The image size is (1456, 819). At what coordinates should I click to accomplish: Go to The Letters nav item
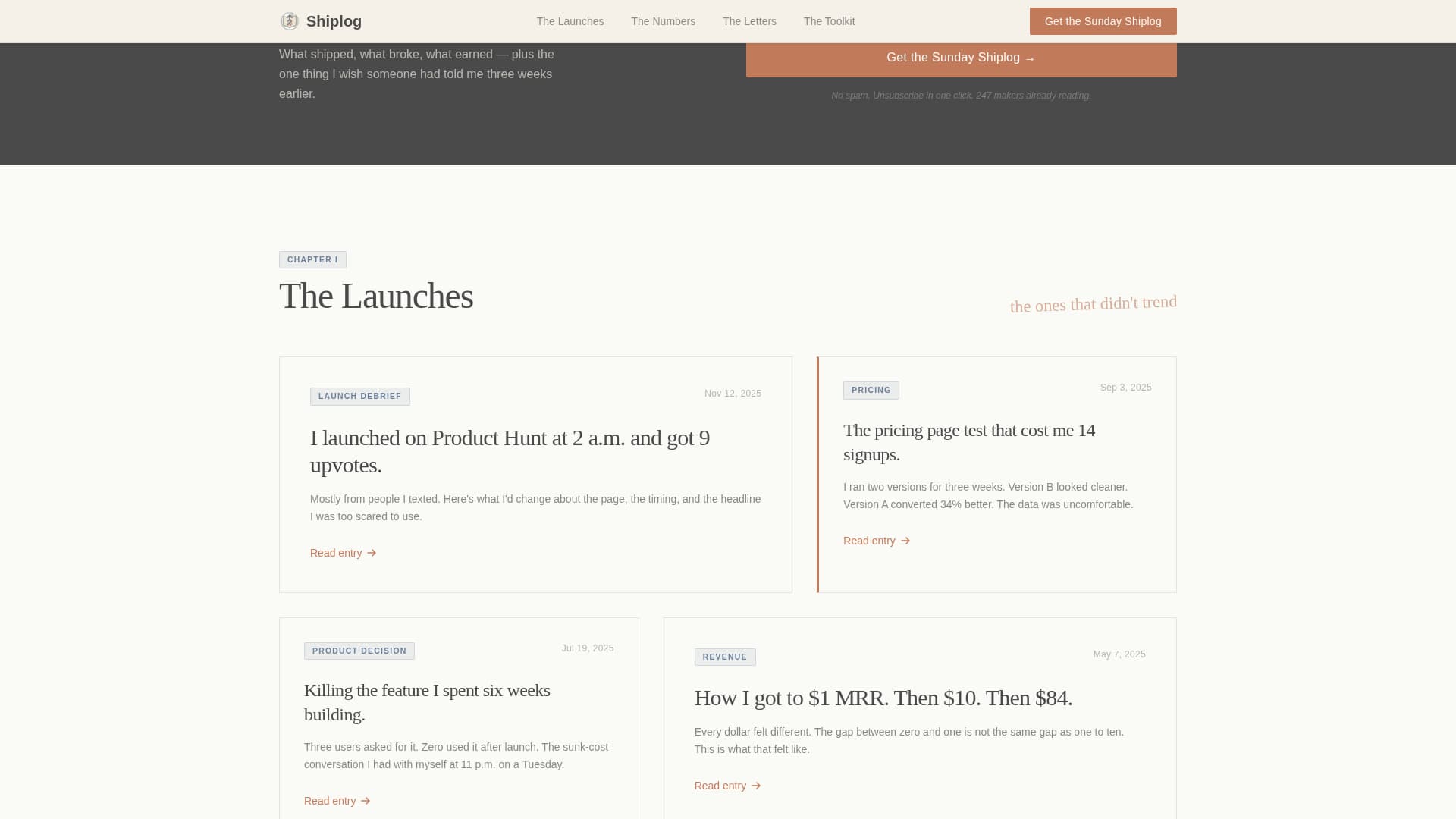(x=749, y=21)
